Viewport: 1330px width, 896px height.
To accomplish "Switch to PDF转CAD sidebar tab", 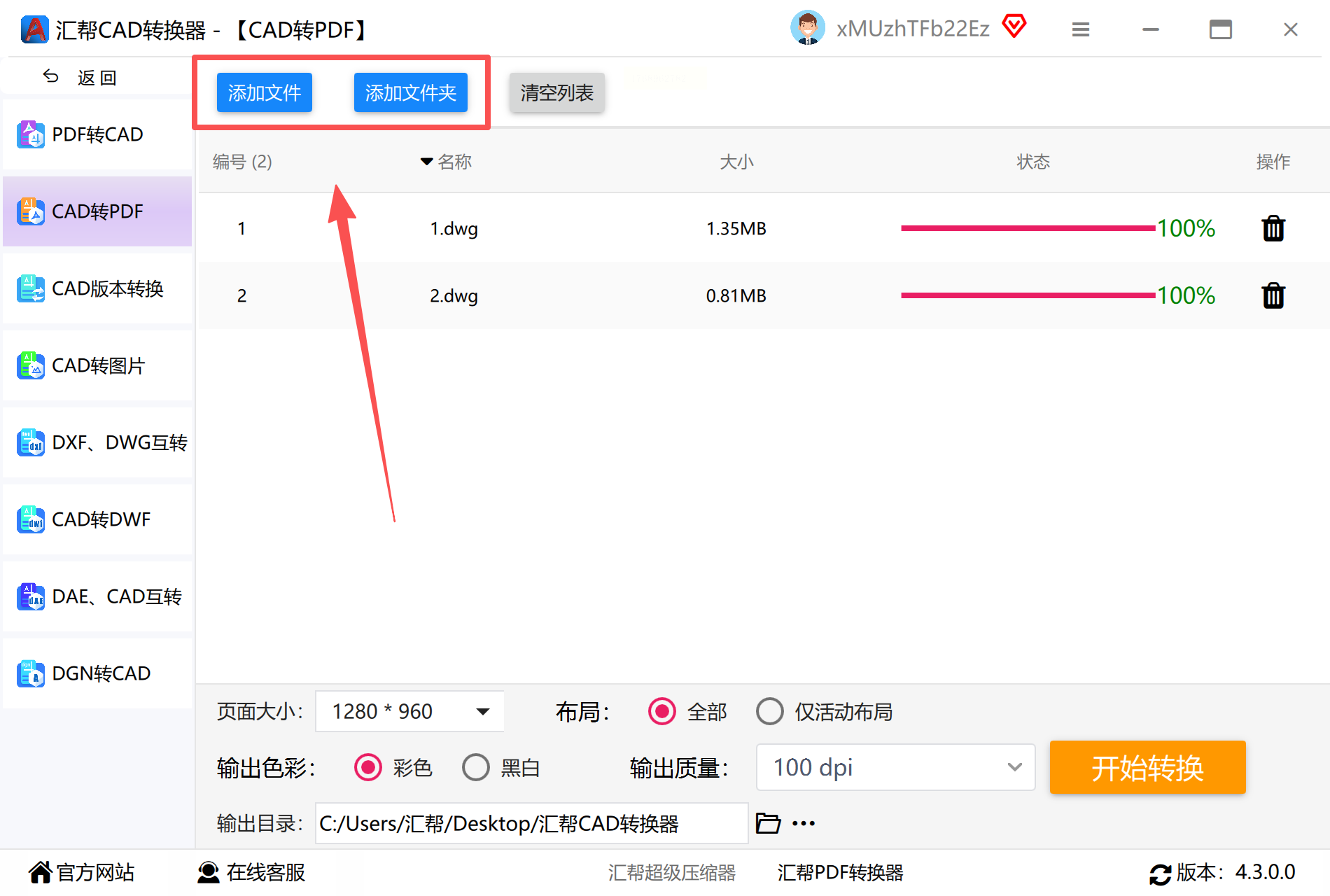I will tap(97, 134).
